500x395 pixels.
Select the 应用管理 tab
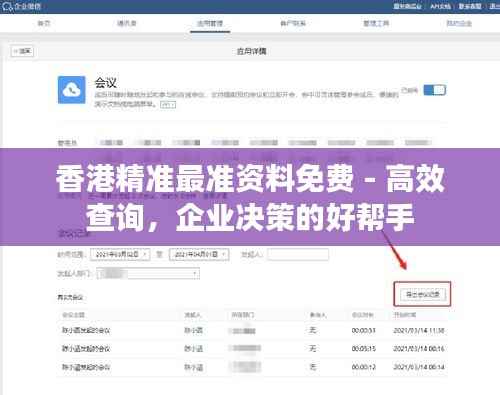(210, 24)
